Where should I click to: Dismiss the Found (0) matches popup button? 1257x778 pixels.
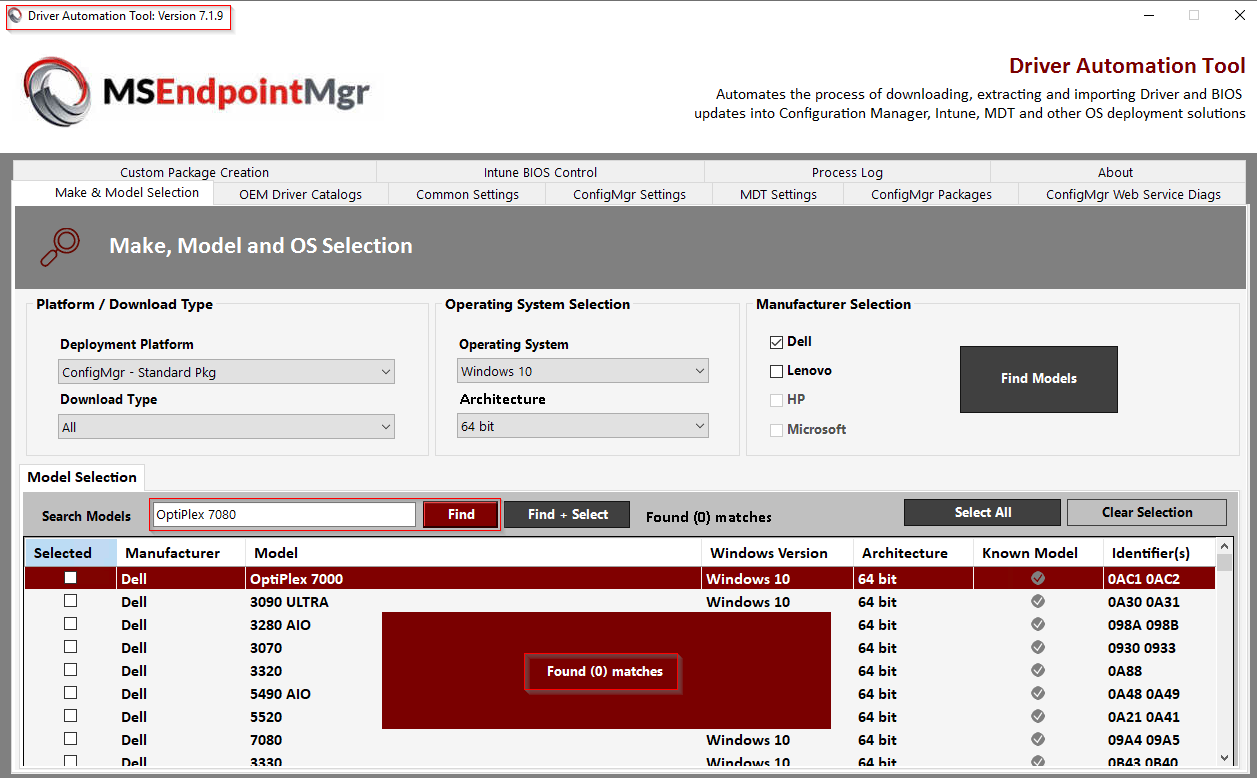[604, 672]
